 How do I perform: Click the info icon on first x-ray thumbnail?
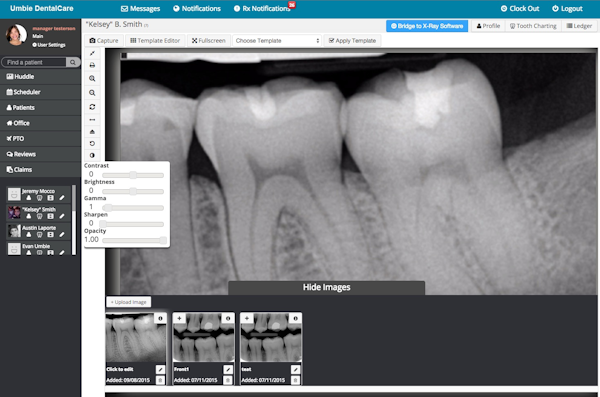tap(160, 318)
